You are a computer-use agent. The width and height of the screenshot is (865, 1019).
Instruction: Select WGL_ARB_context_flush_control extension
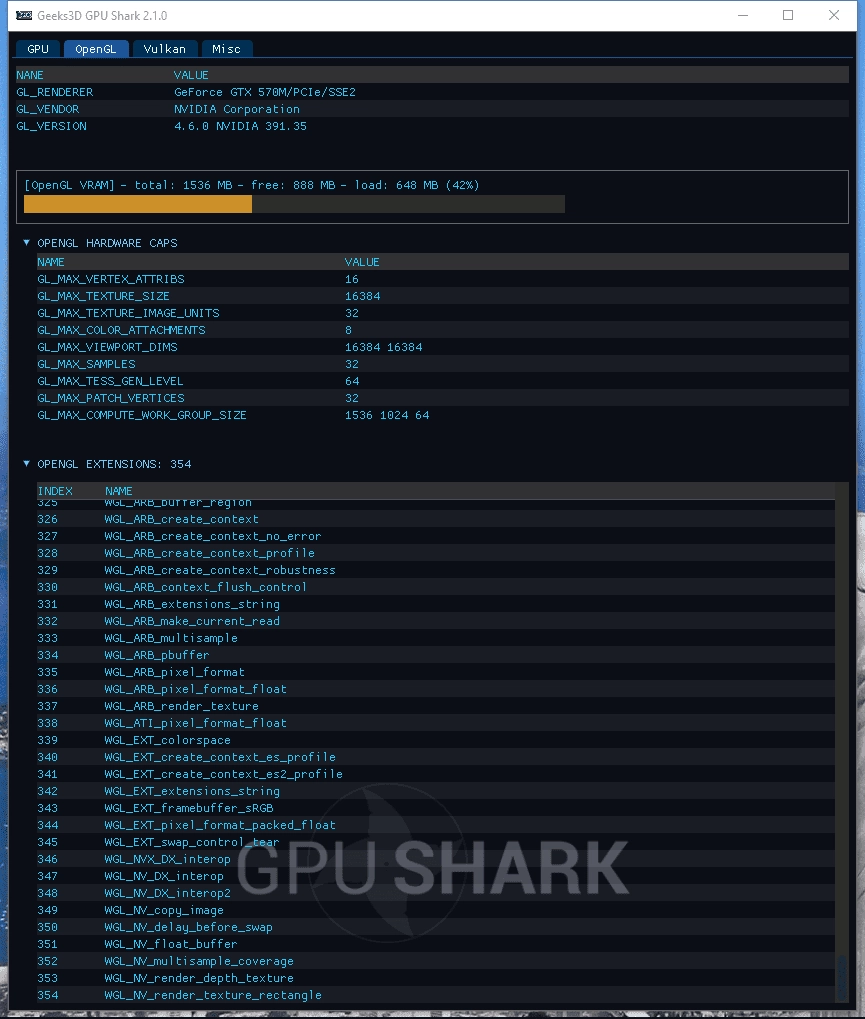coord(435,586)
